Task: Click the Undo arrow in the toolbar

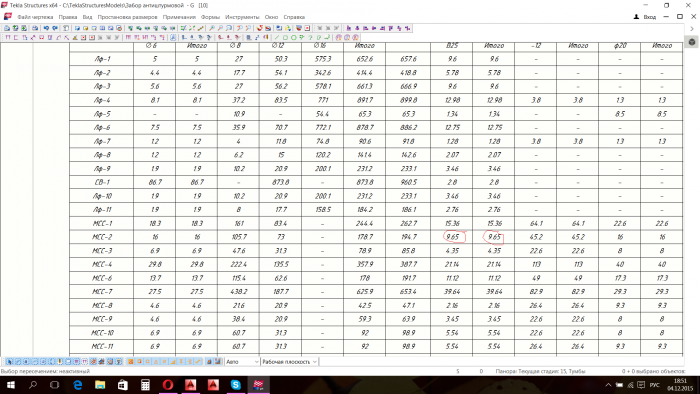Action: pyautogui.click(x=46, y=28)
